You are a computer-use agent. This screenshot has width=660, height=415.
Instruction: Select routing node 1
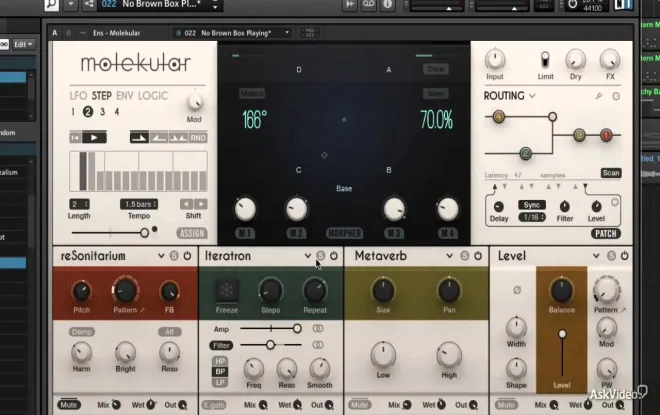606,135
